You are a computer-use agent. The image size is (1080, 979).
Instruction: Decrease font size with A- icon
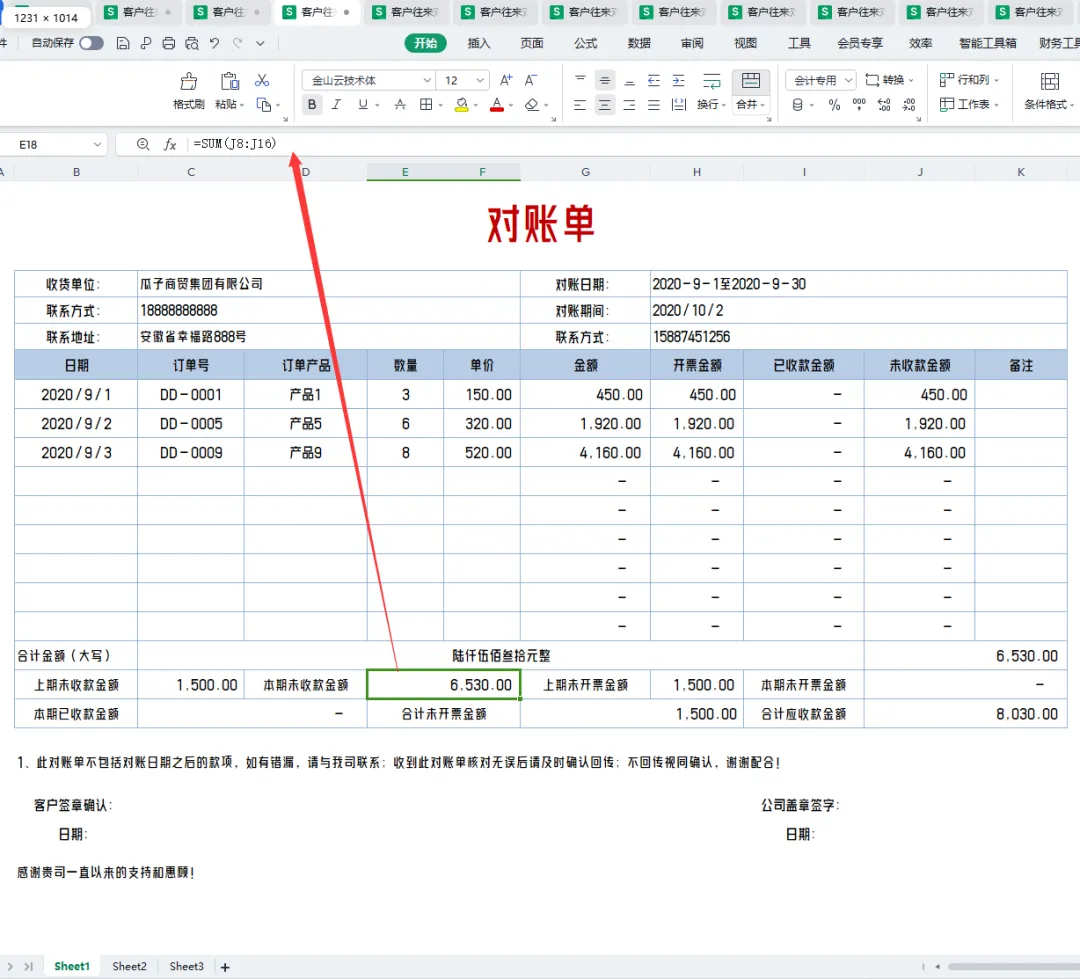click(530, 80)
